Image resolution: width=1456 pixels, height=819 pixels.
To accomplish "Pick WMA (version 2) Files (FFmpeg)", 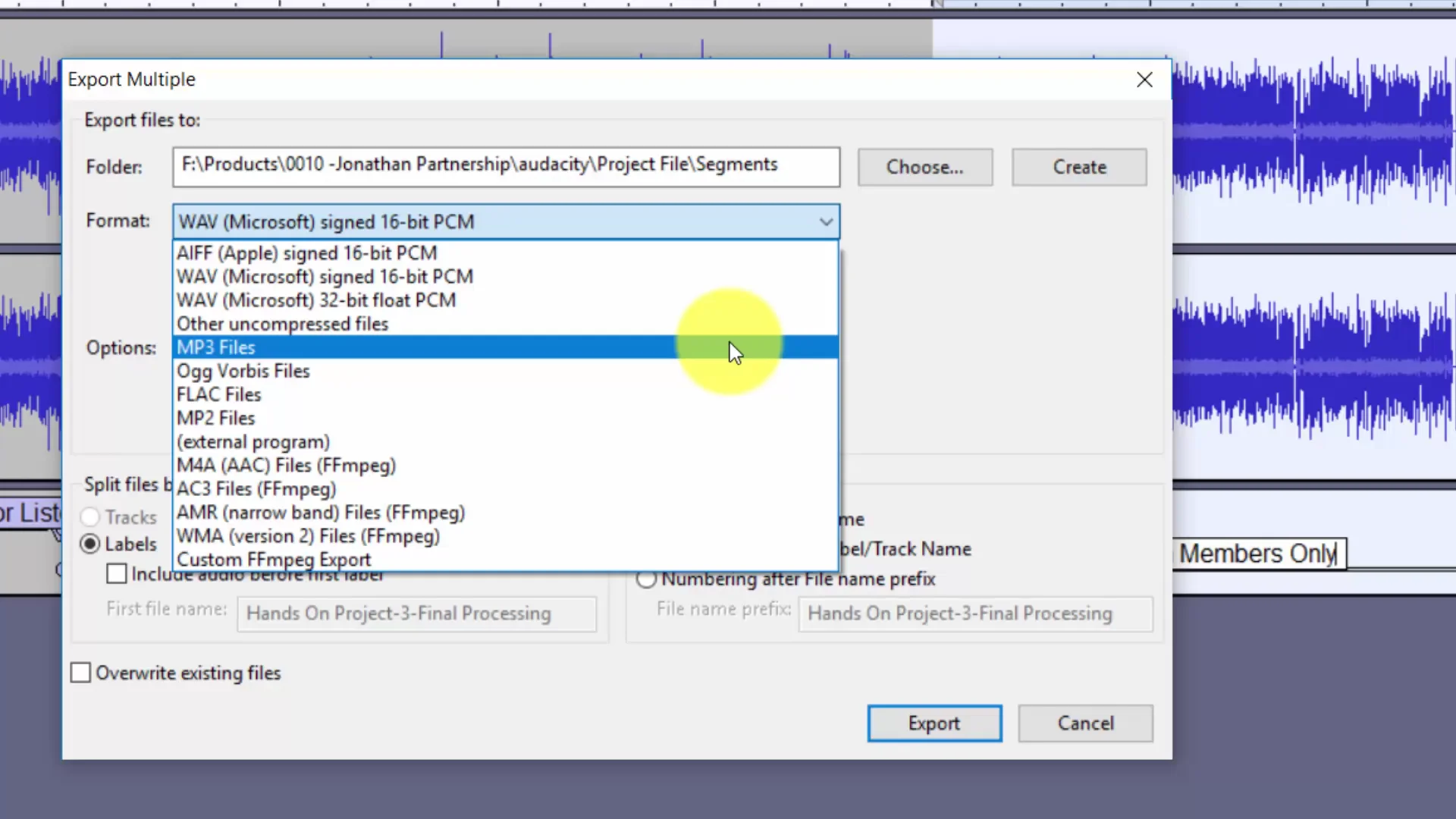I will click(506, 535).
